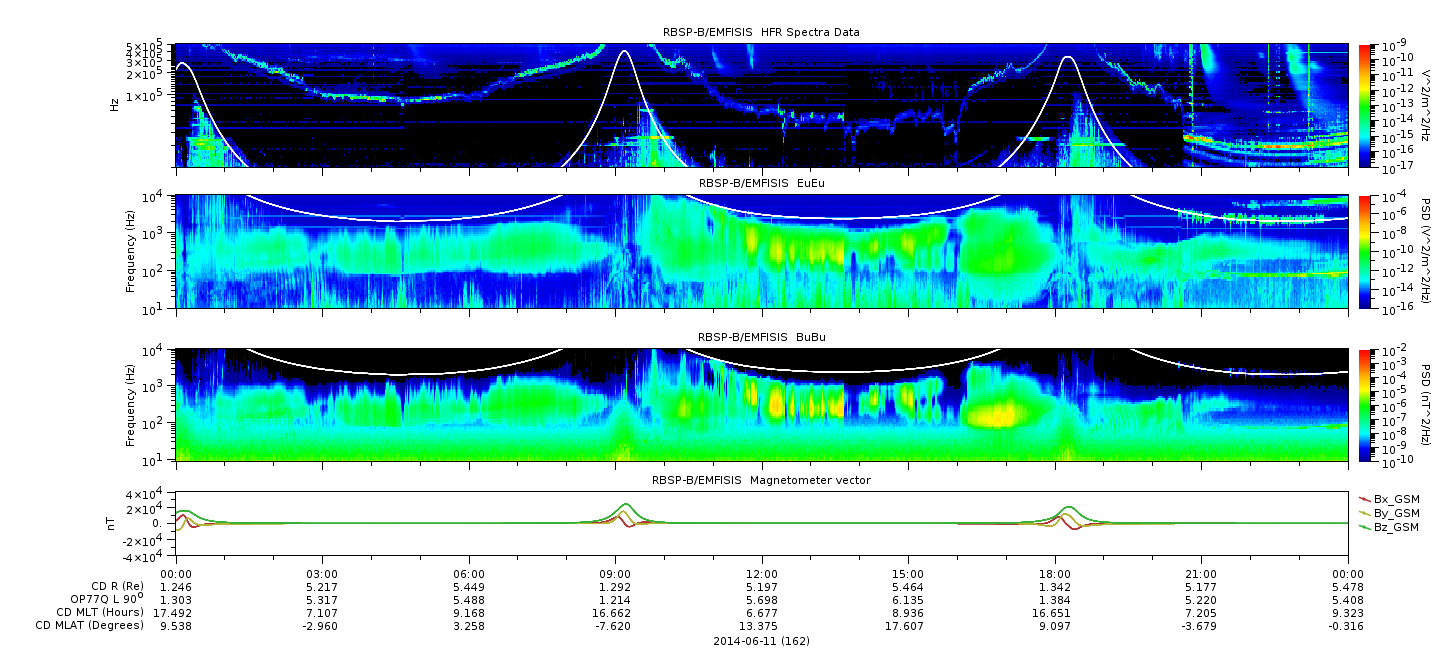This screenshot has width=1447, height=658.
Task: Click the BuBu PSD color bar
Action: point(1366,404)
